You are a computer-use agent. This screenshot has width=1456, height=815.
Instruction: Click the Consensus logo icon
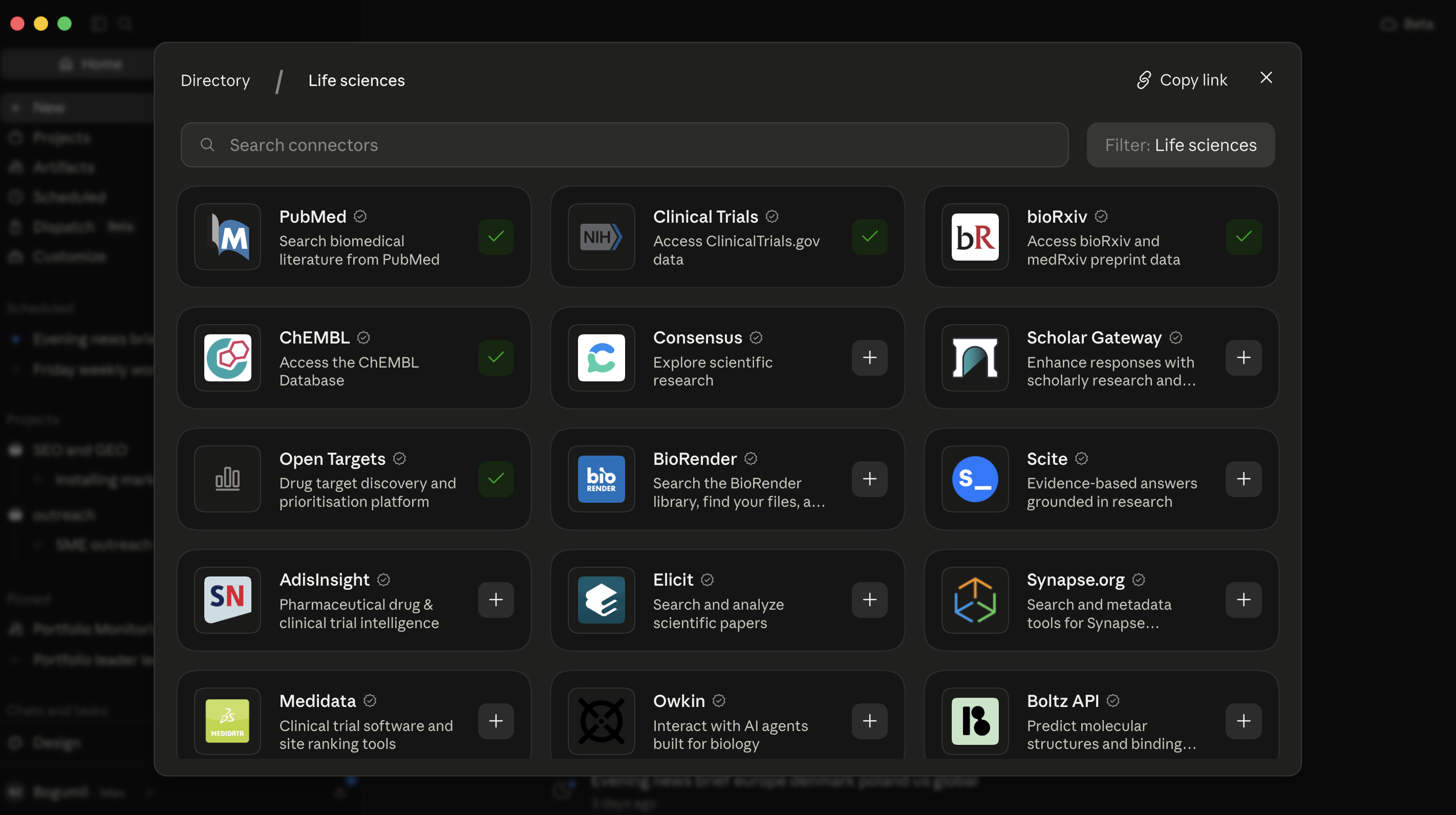[x=602, y=358]
